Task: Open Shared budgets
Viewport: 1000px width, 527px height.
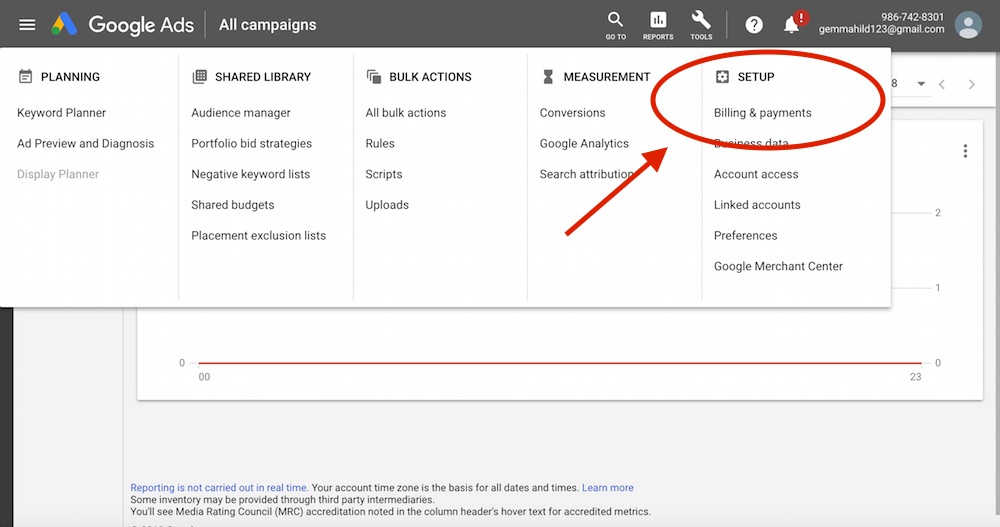Action: point(232,205)
